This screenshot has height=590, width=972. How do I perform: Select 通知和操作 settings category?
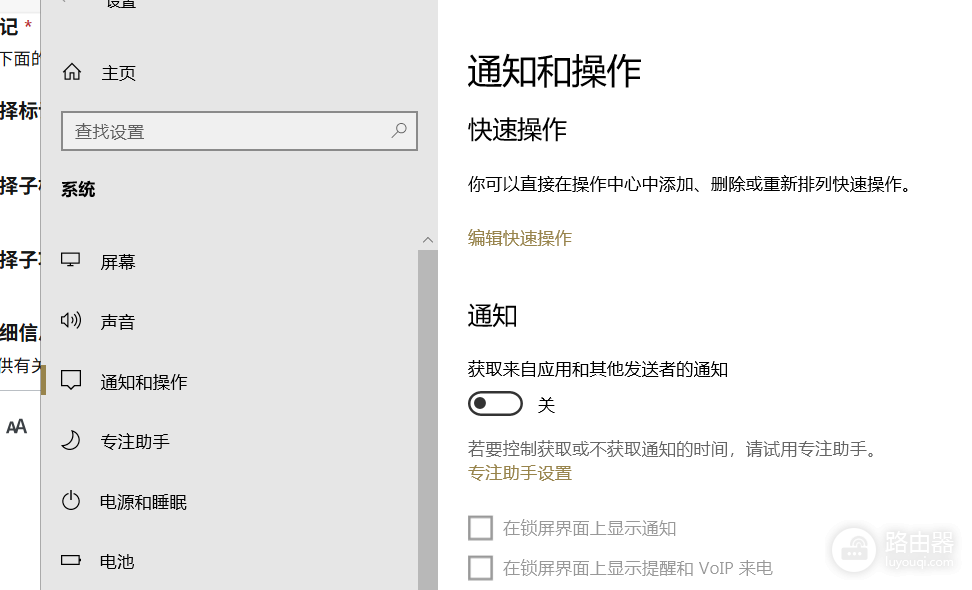(144, 382)
